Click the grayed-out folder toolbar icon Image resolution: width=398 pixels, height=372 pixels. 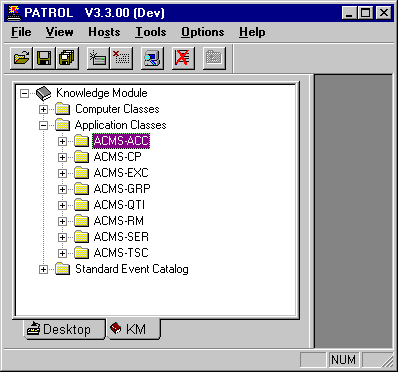(x=214, y=58)
